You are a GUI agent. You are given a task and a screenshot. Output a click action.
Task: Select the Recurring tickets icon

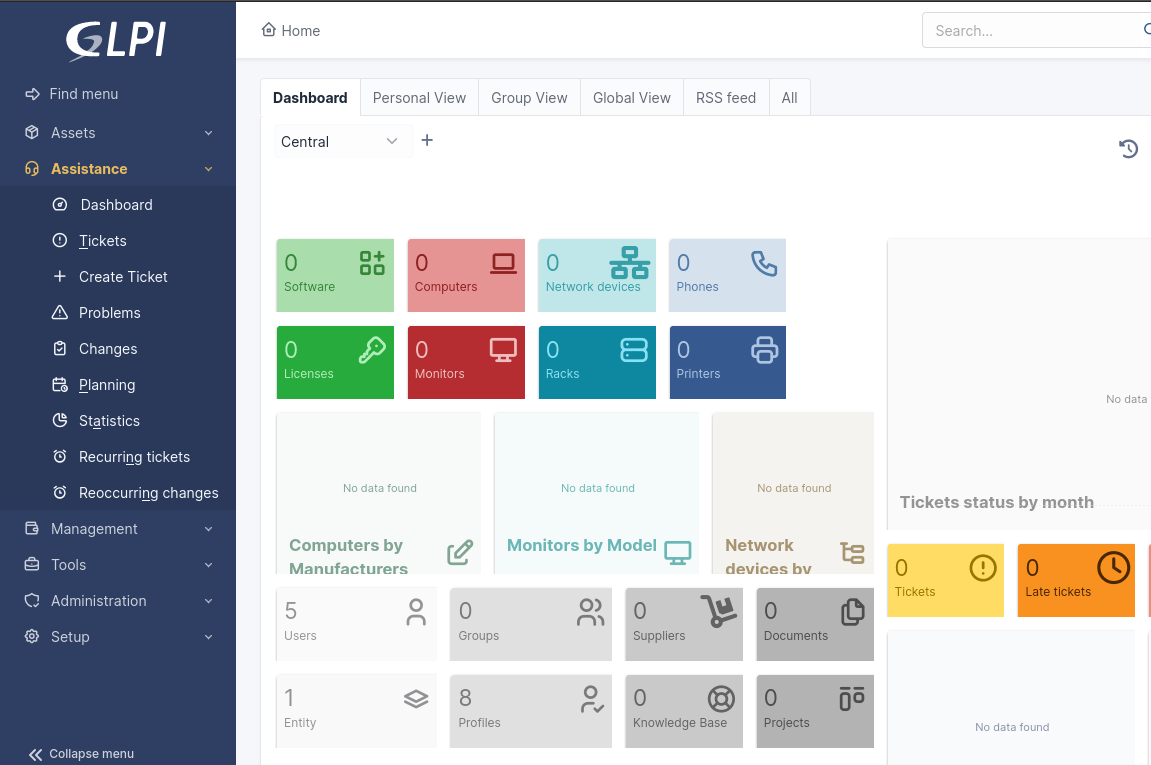pos(60,456)
